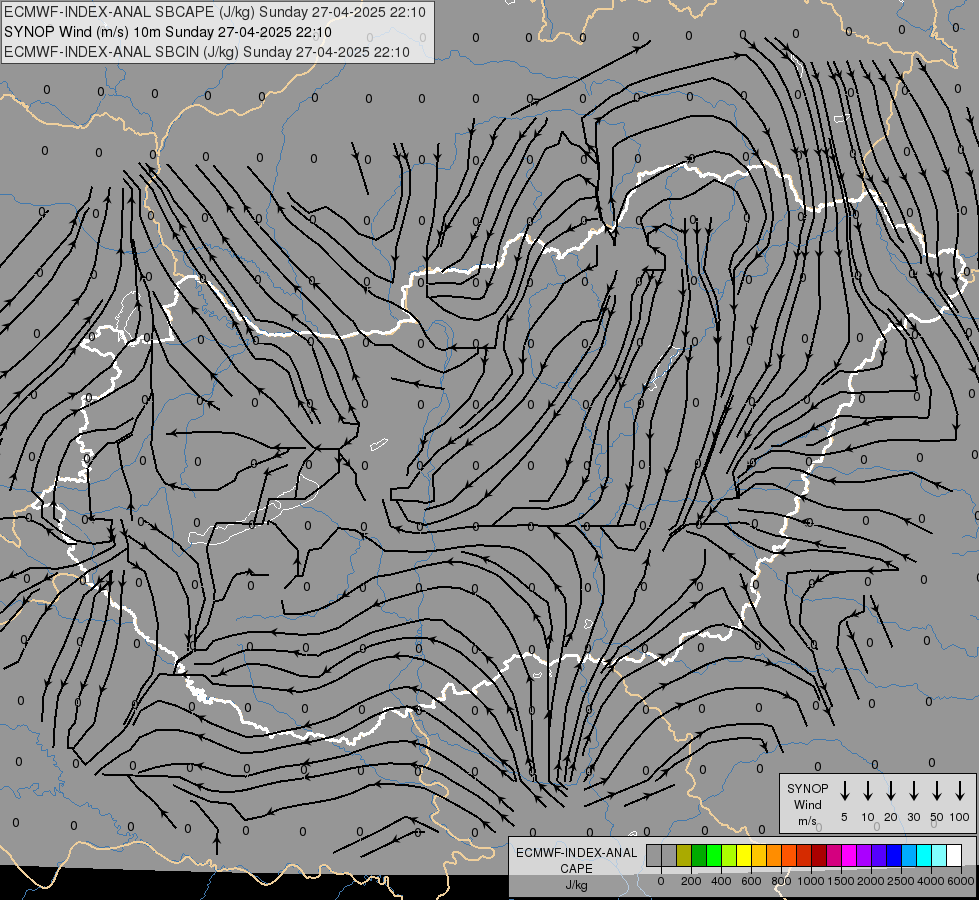This screenshot has height=900, width=979.
Task: Pick the dark green CAPE legend swatch
Action: (x=699, y=855)
